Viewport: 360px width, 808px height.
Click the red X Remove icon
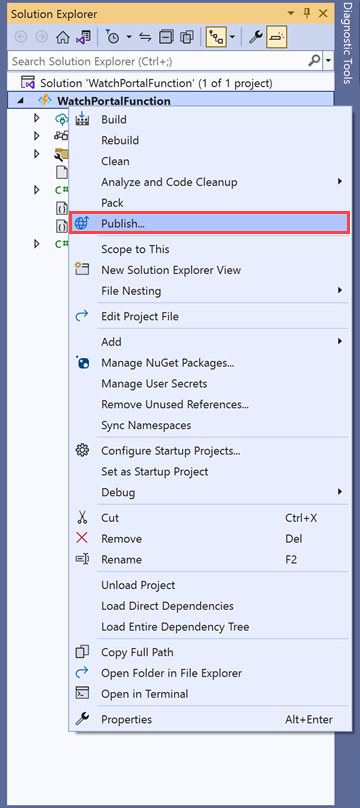[82, 538]
